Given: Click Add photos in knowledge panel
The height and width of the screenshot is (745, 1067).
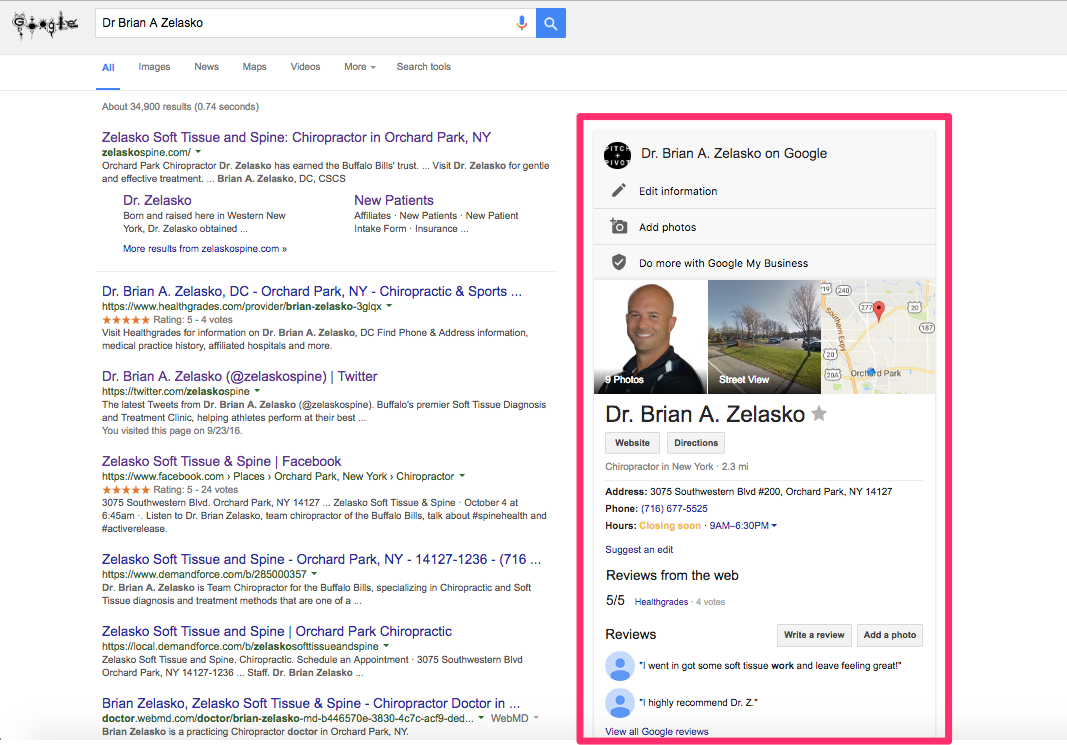Looking at the screenshot, I should pyautogui.click(x=668, y=227).
